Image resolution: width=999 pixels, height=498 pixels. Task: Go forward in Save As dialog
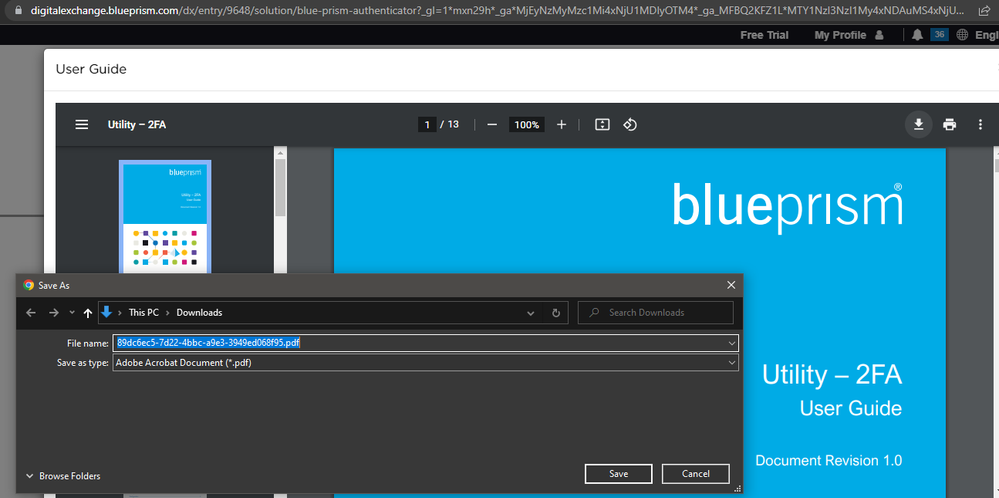click(54, 313)
